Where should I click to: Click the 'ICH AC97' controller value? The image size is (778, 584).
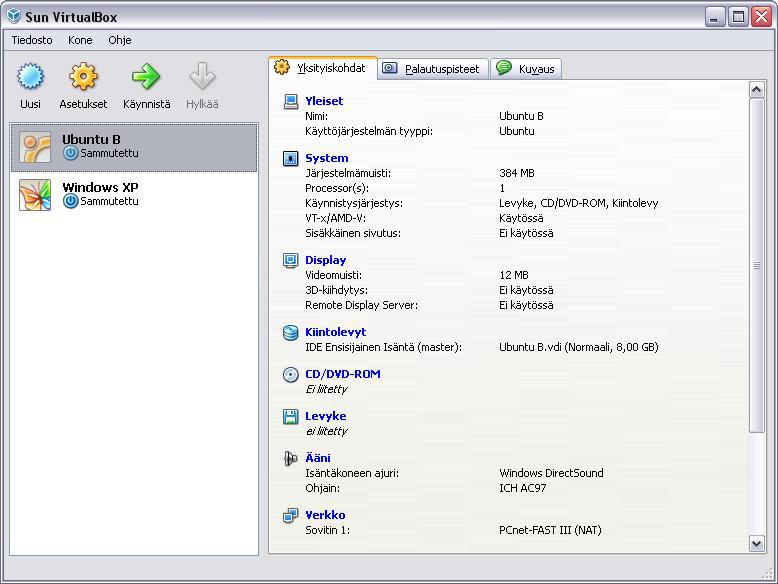[x=522, y=488]
